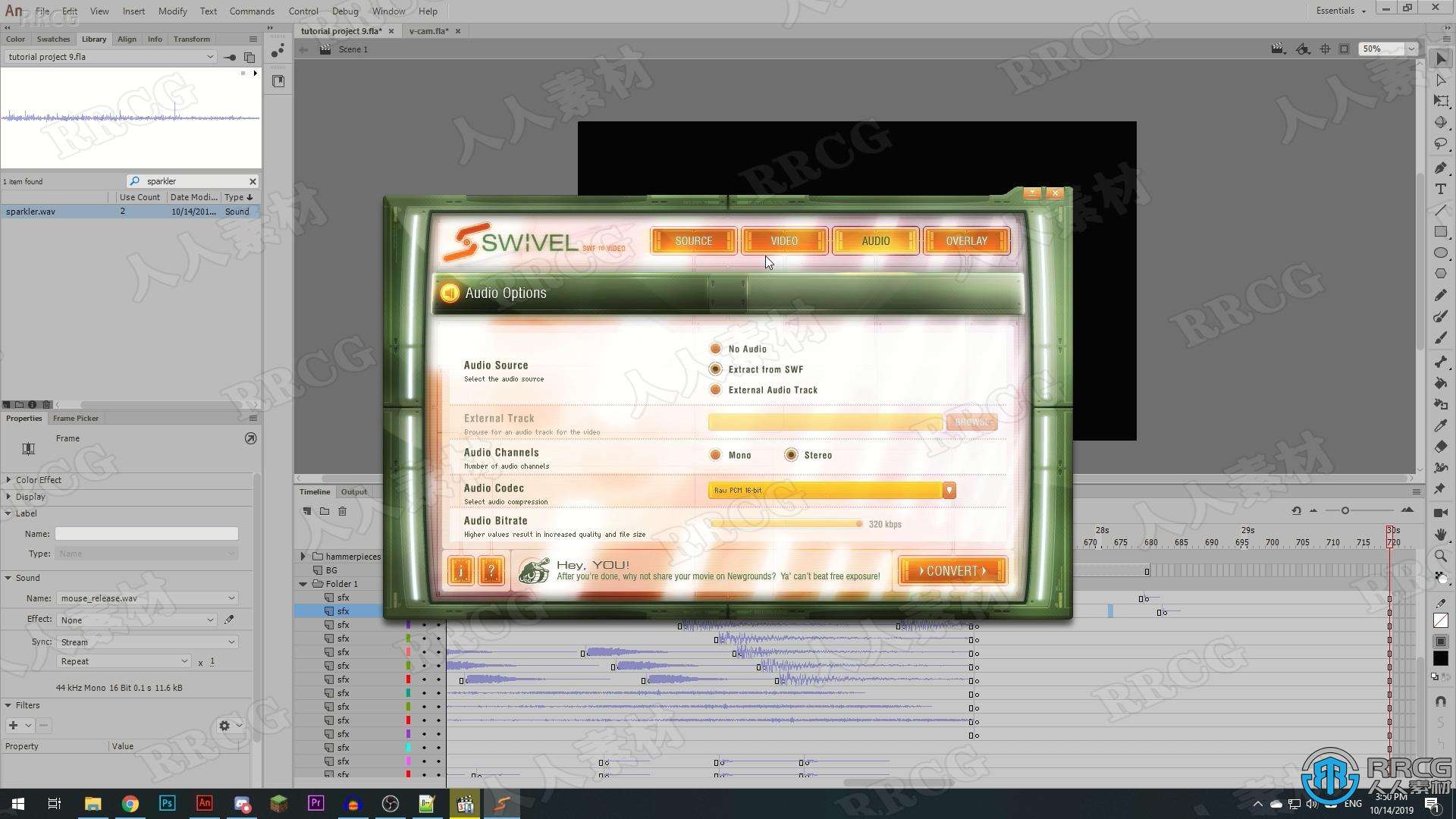This screenshot has height=819, width=1456.
Task: Select the Text tool
Action: [1441, 189]
